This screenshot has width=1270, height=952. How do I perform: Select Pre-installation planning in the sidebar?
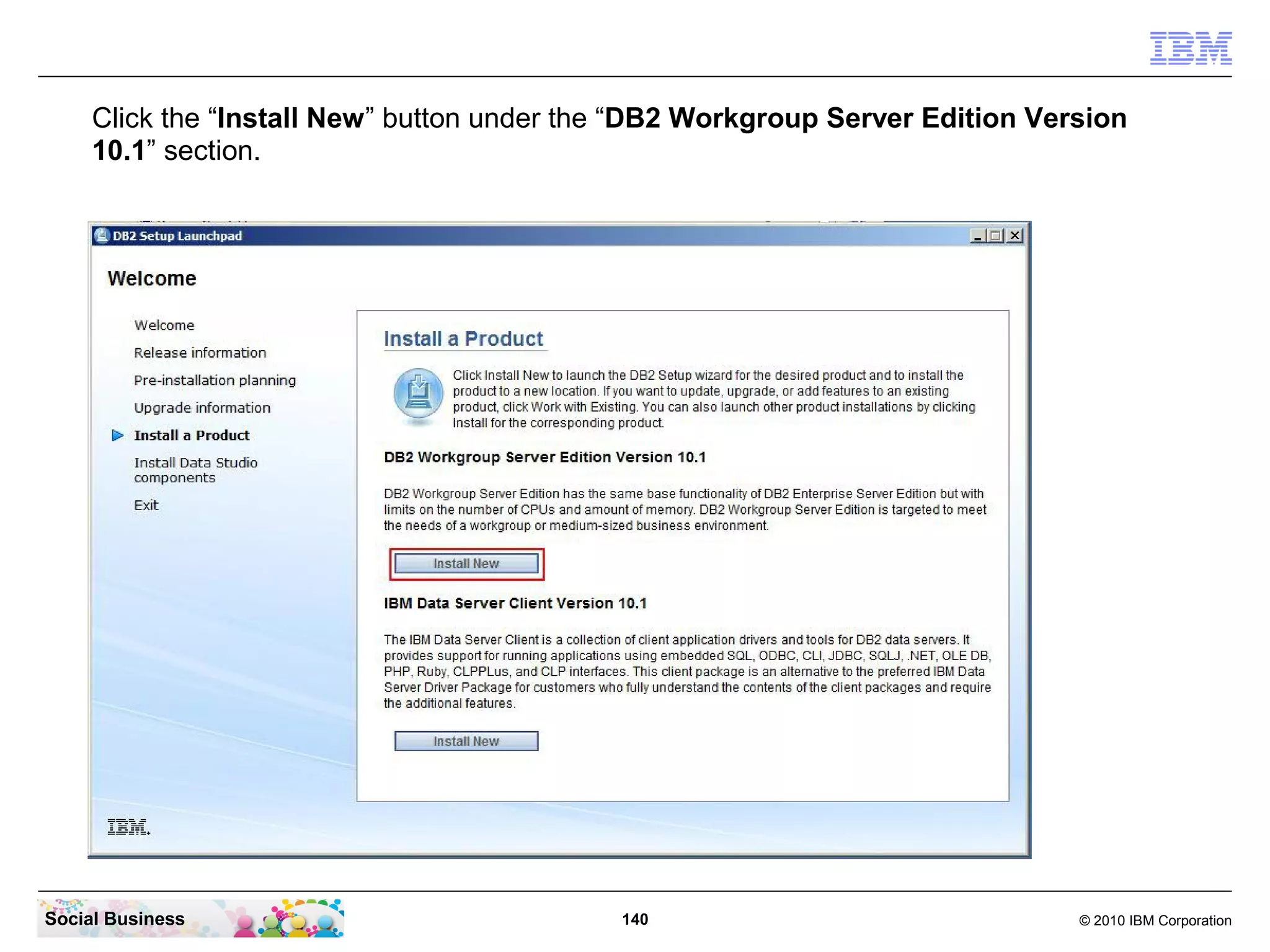pyautogui.click(x=215, y=381)
